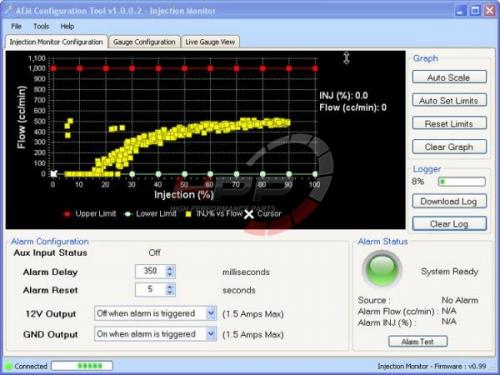Open the 12V Output dropdown
Image resolution: width=500 pixels, height=375 pixels.
pyautogui.click(x=211, y=313)
